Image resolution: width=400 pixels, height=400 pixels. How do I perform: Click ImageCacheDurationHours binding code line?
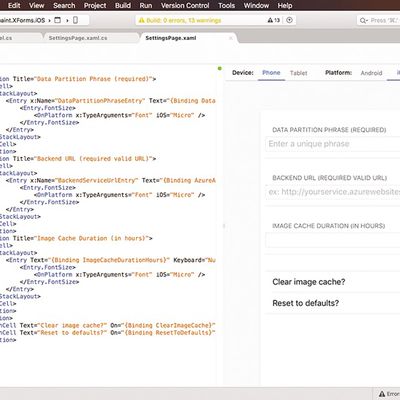111,260
